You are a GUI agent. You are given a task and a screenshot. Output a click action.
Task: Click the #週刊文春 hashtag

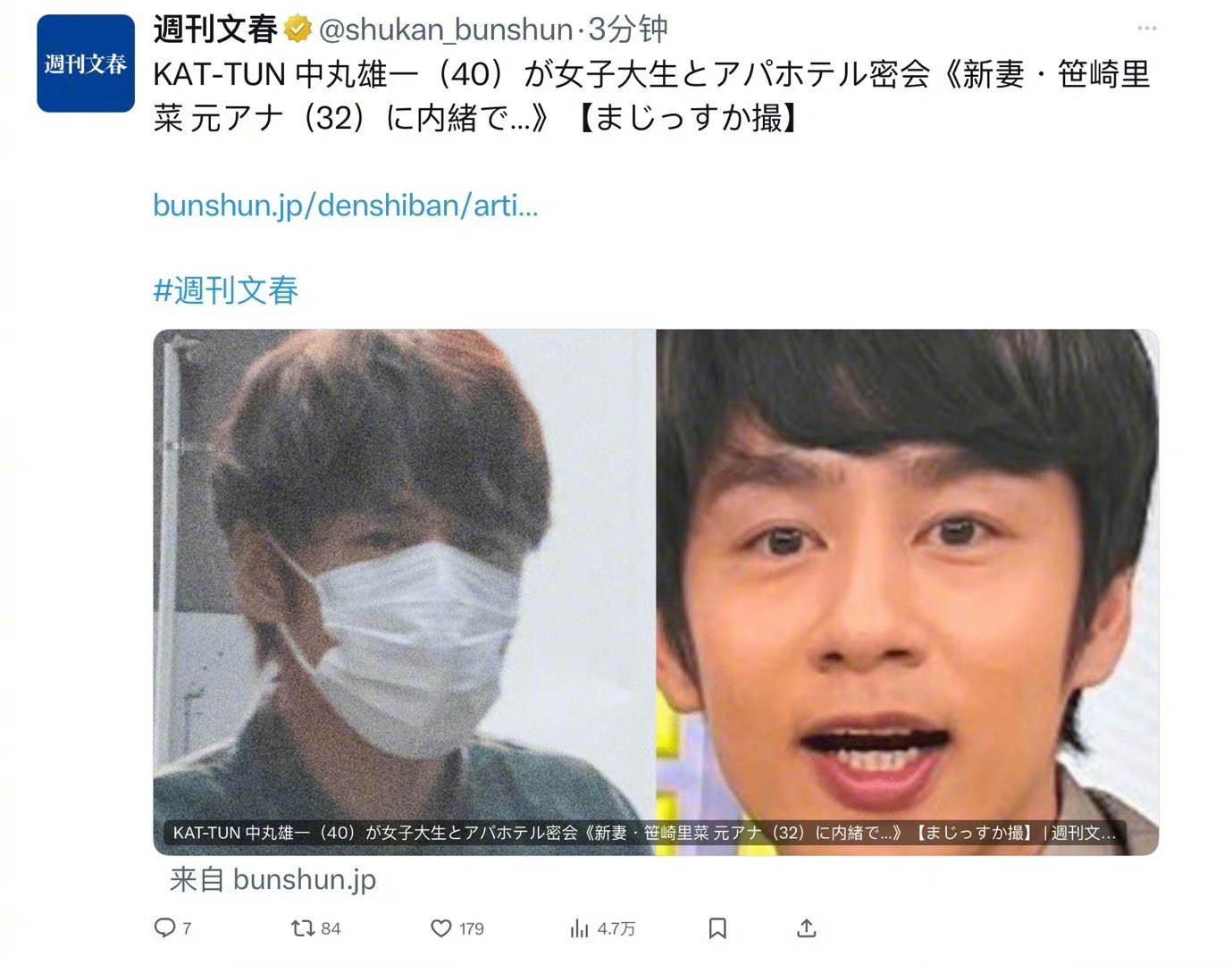(225, 289)
